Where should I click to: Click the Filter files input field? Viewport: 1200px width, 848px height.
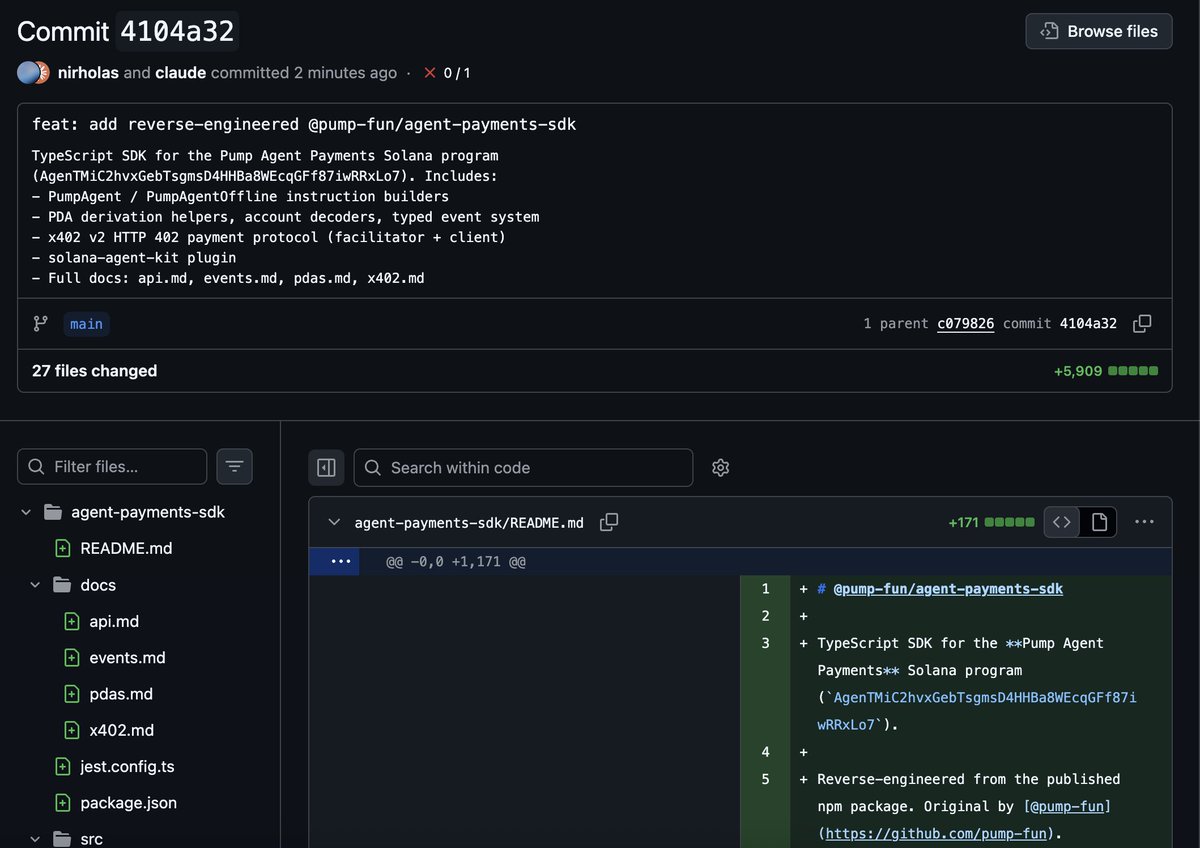tap(112, 467)
